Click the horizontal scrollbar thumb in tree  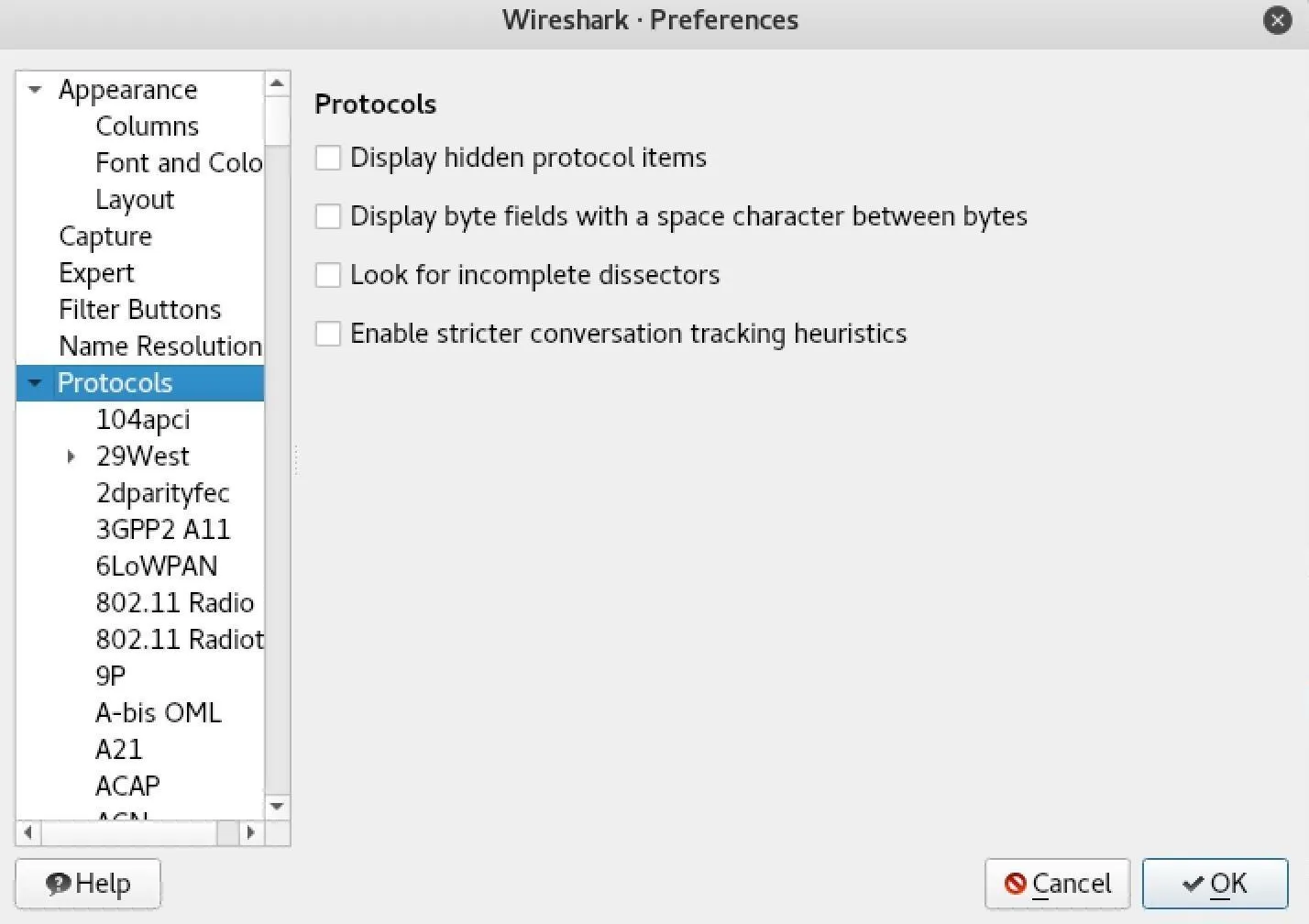tap(128, 832)
